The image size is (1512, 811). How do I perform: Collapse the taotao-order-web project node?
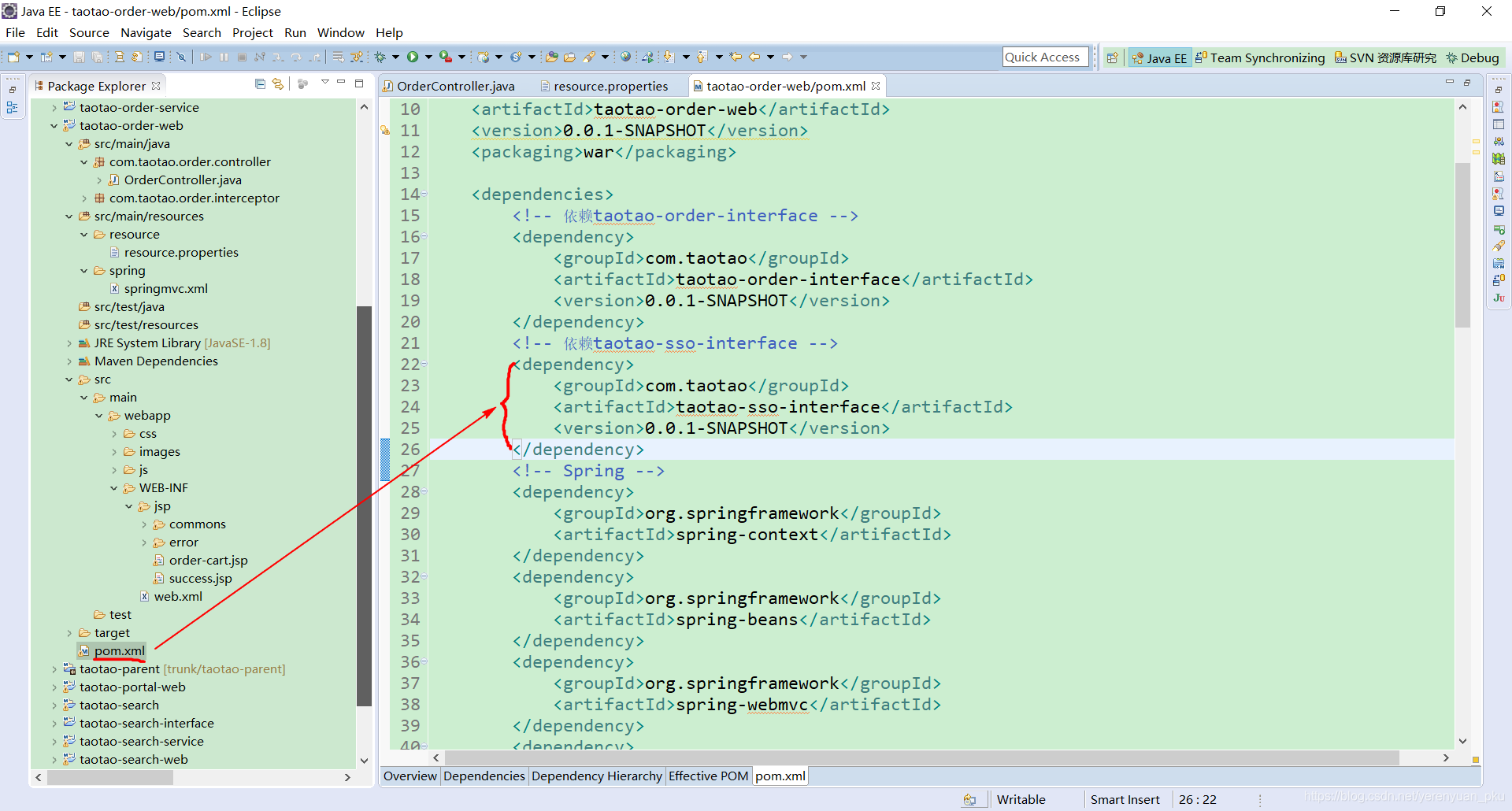(54, 126)
